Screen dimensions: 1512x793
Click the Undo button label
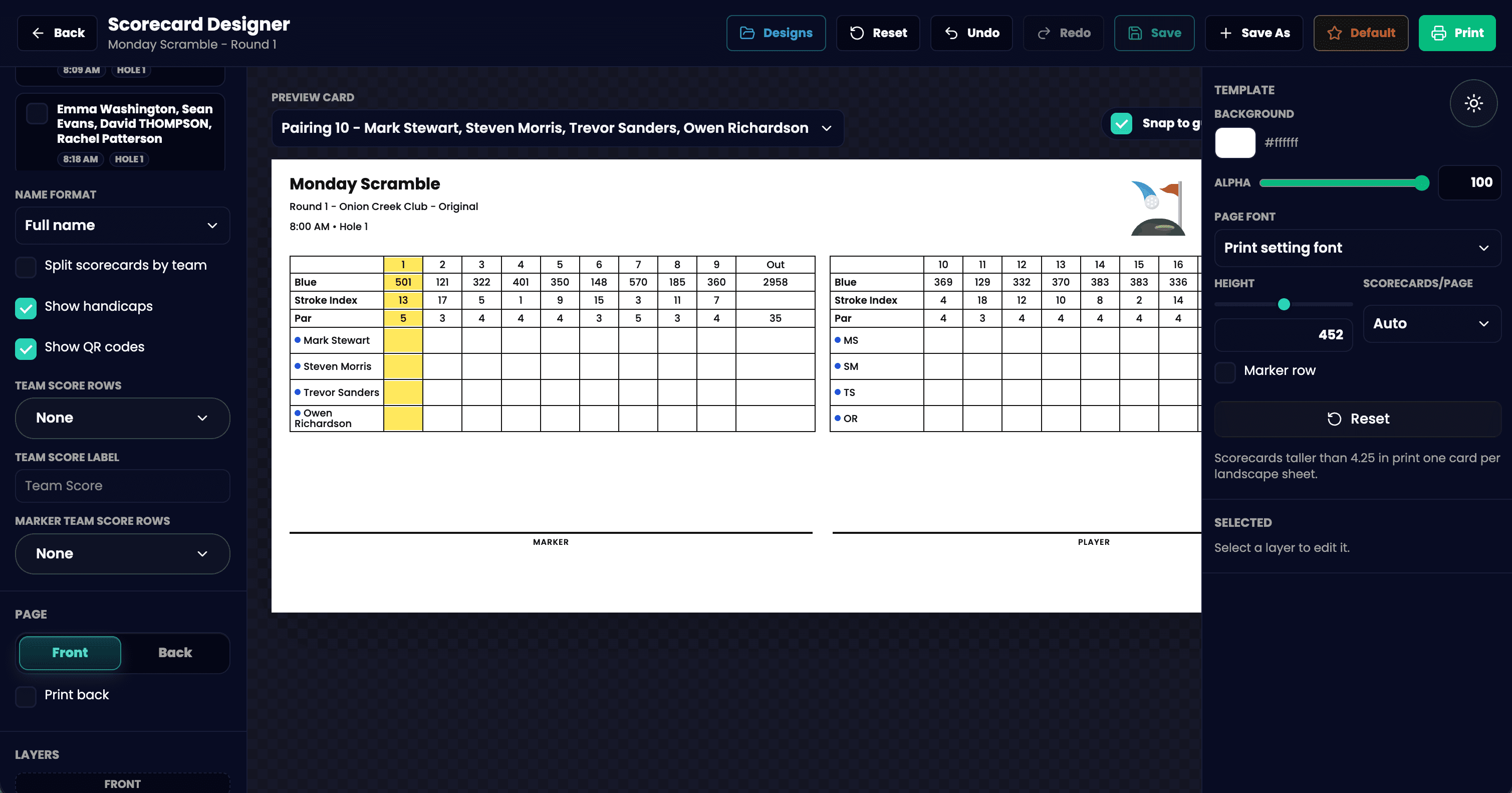coord(983,33)
